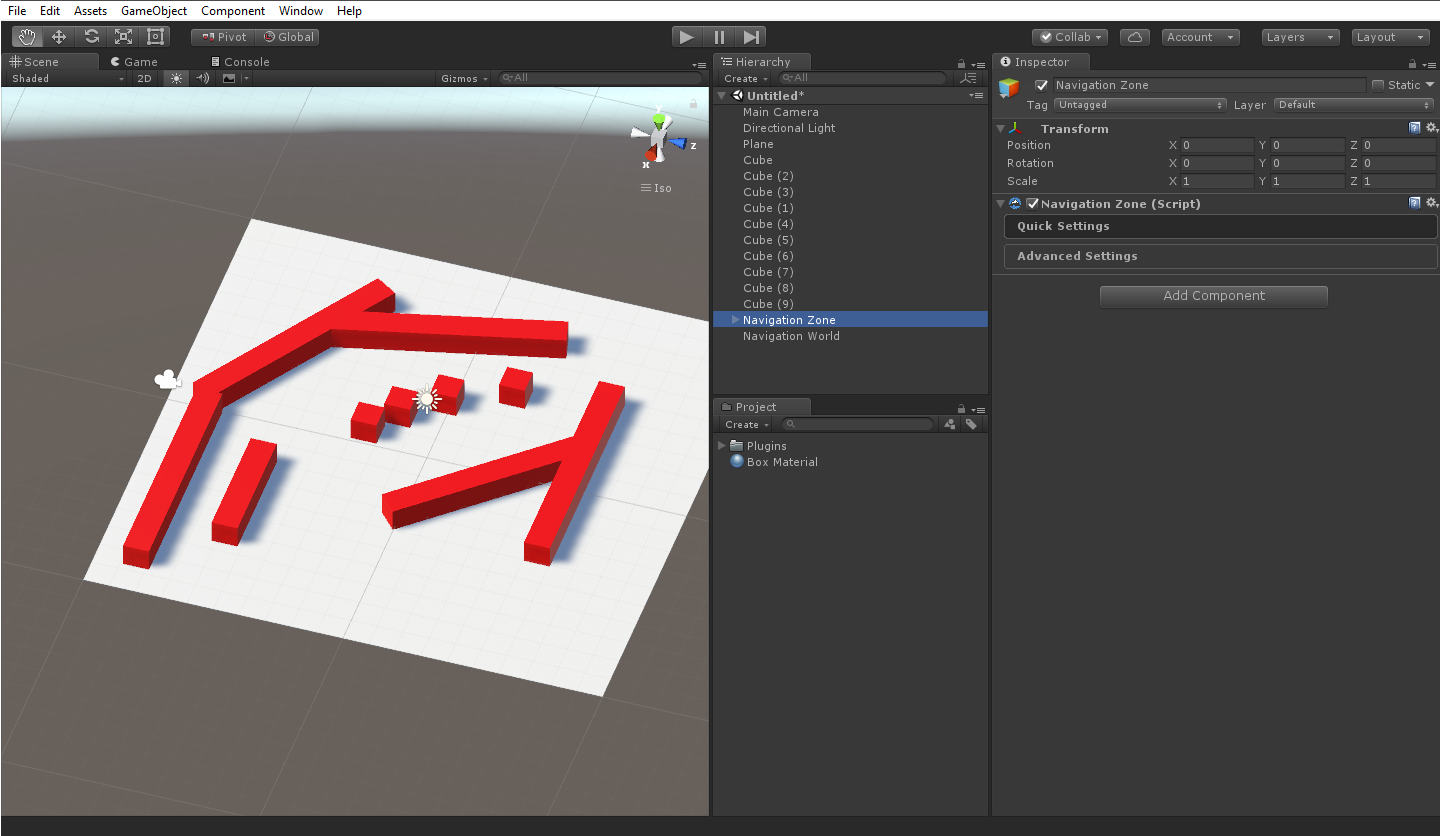Open the Collab dropdown
Image resolution: width=1440 pixels, height=836 pixels.
pos(1070,37)
